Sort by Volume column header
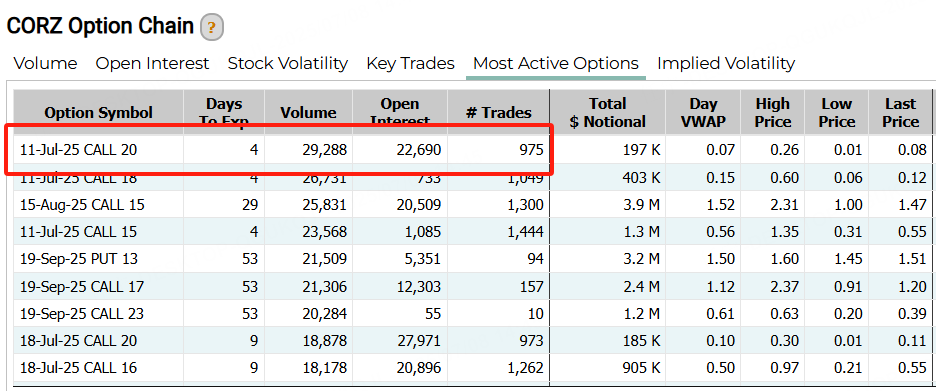Viewport: 936px width, 391px height. click(x=308, y=112)
